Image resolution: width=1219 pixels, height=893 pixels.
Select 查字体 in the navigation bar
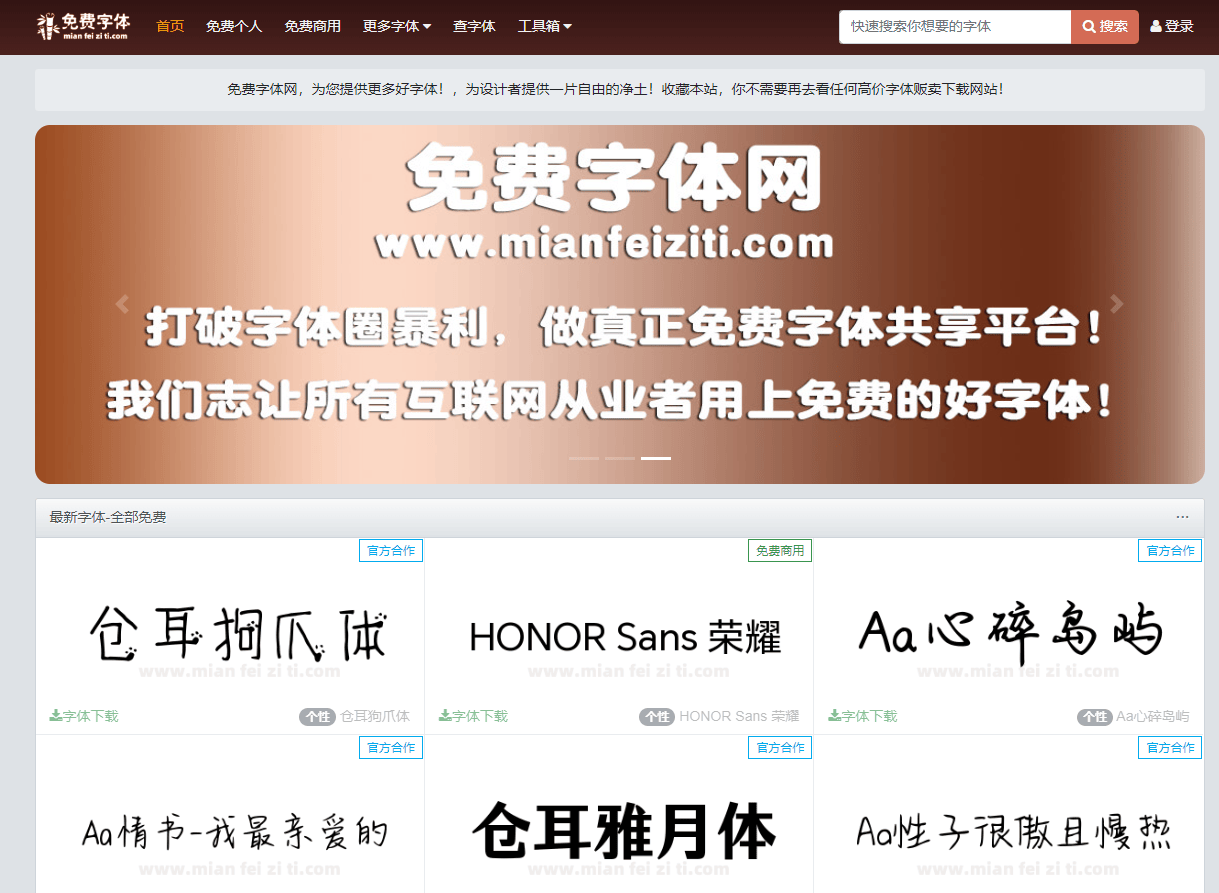point(474,26)
